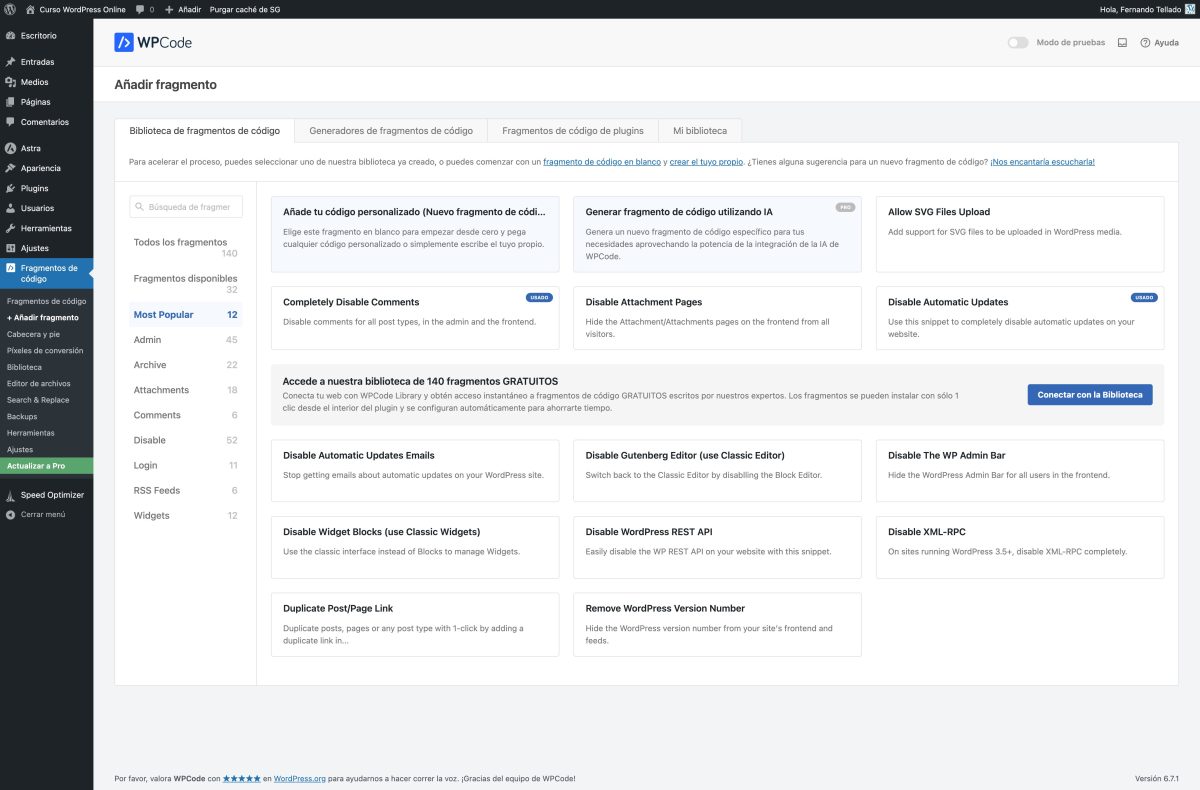
Task: Select the Disable Gutenberg Editor snippet card
Action: [x=717, y=471]
